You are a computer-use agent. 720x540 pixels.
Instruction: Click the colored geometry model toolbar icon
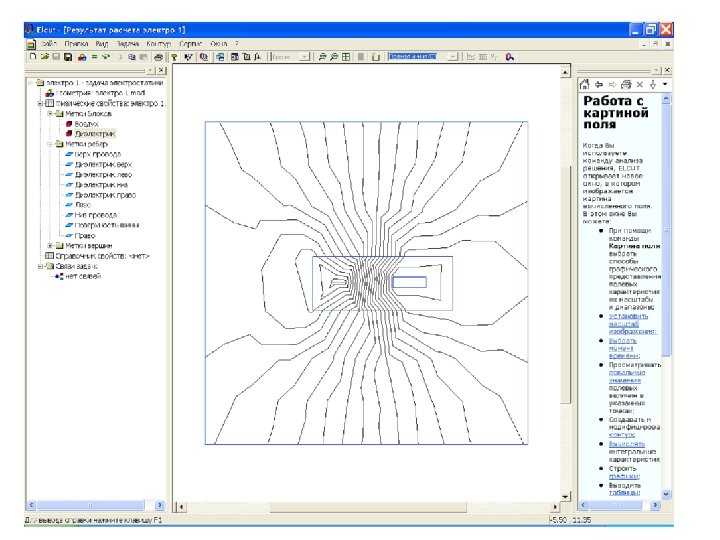pos(82,57)
